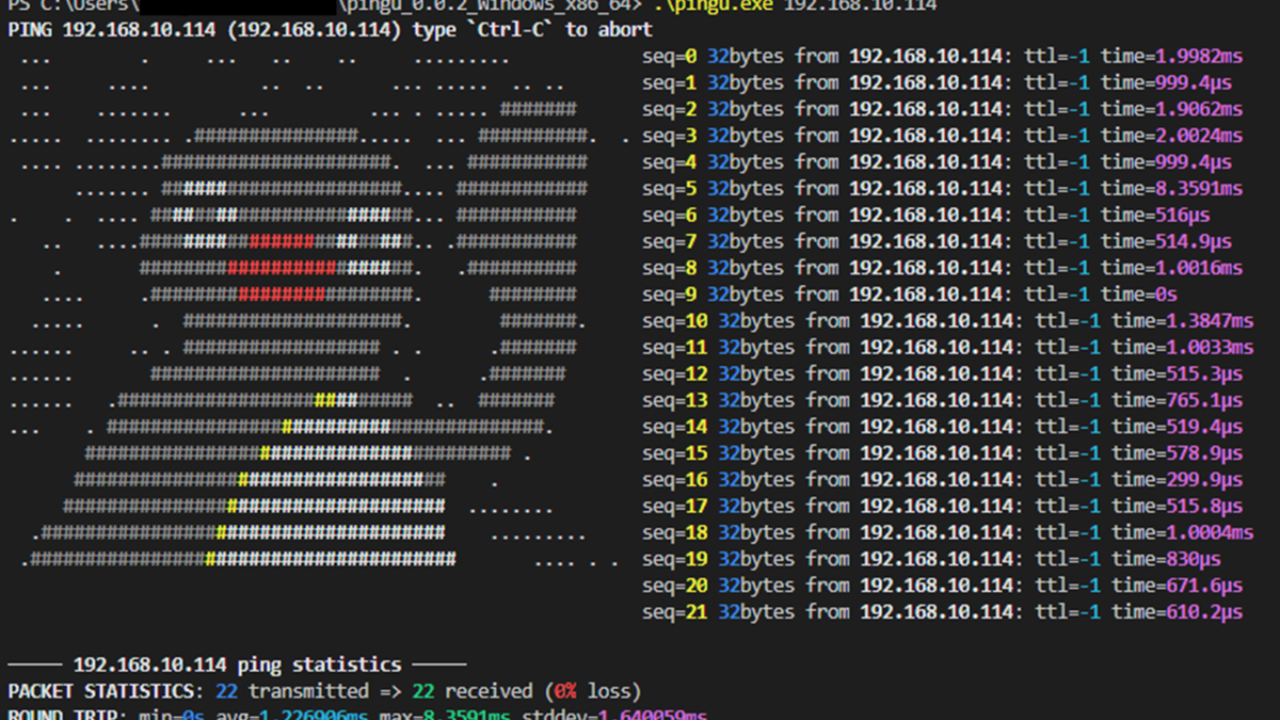This screenshot has height=720, width=1280.
Task: Click the ping statistics heading
Action: [236, 664]
